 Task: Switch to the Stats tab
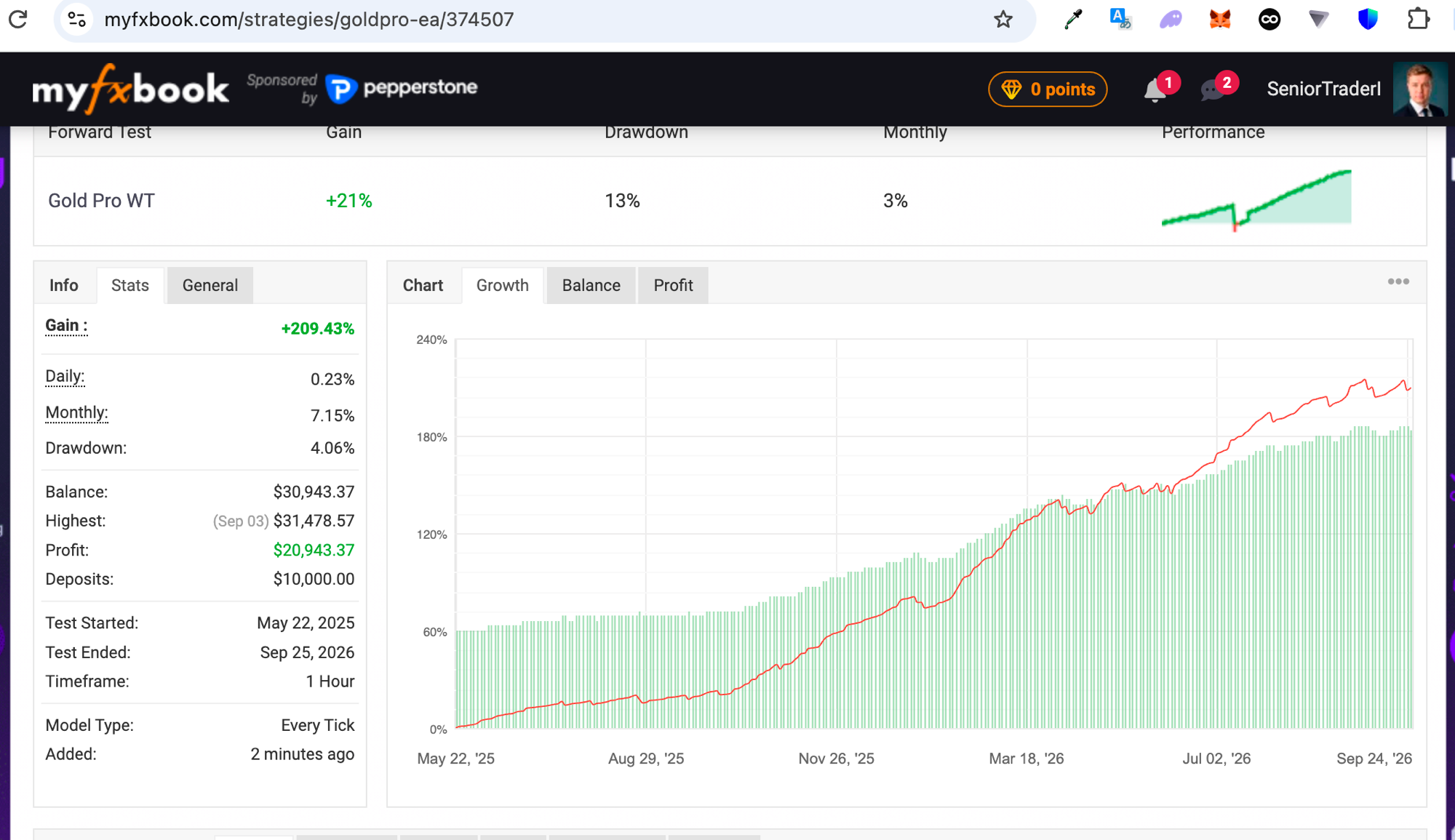pos(130,285)
